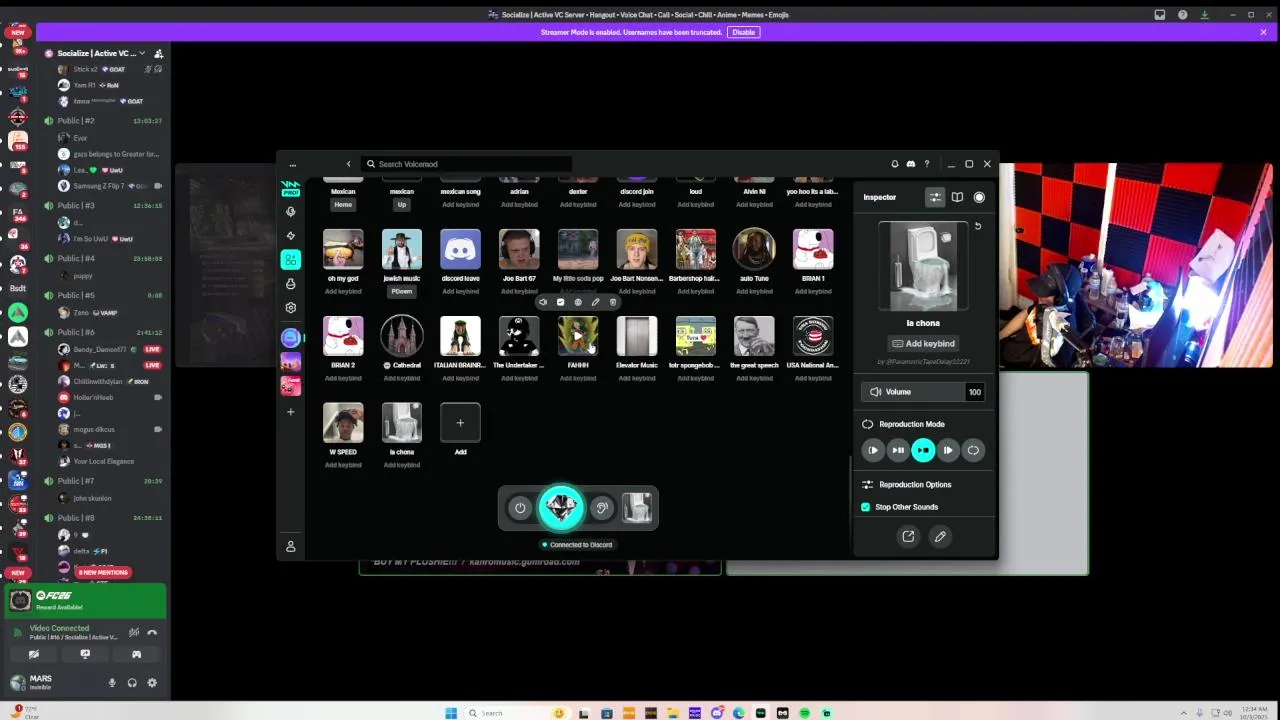Click the pencil edit icon in hover toolbar
1280x720 pixels.
pyautogui.click(x=595, y=302)
